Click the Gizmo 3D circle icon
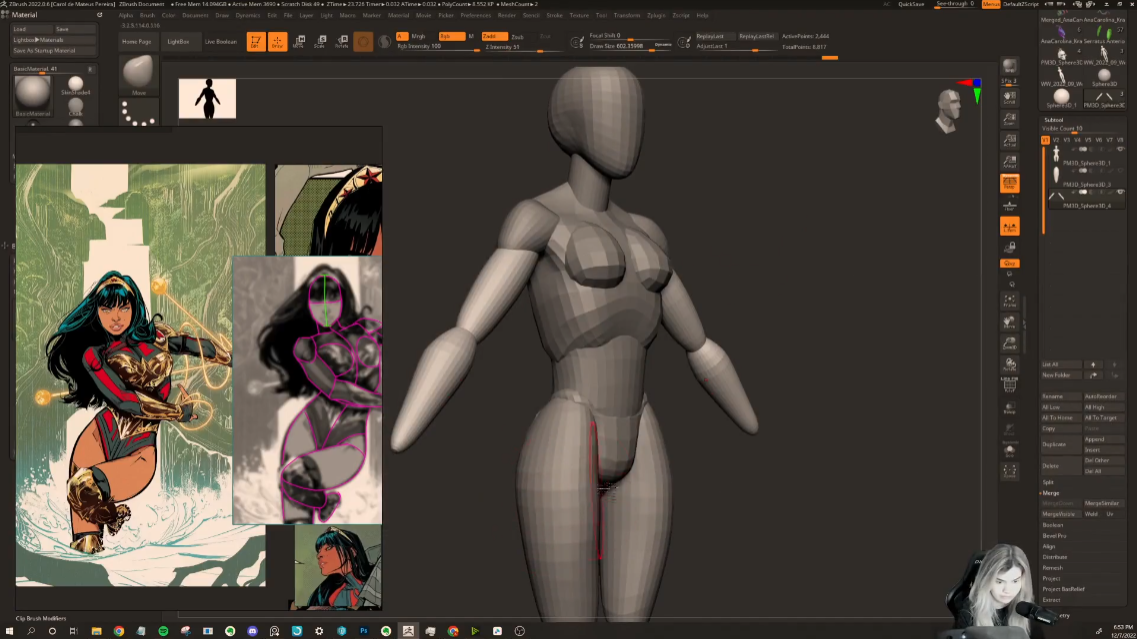The width and height of the screenshot is (1137, 639). pos(363,42)
